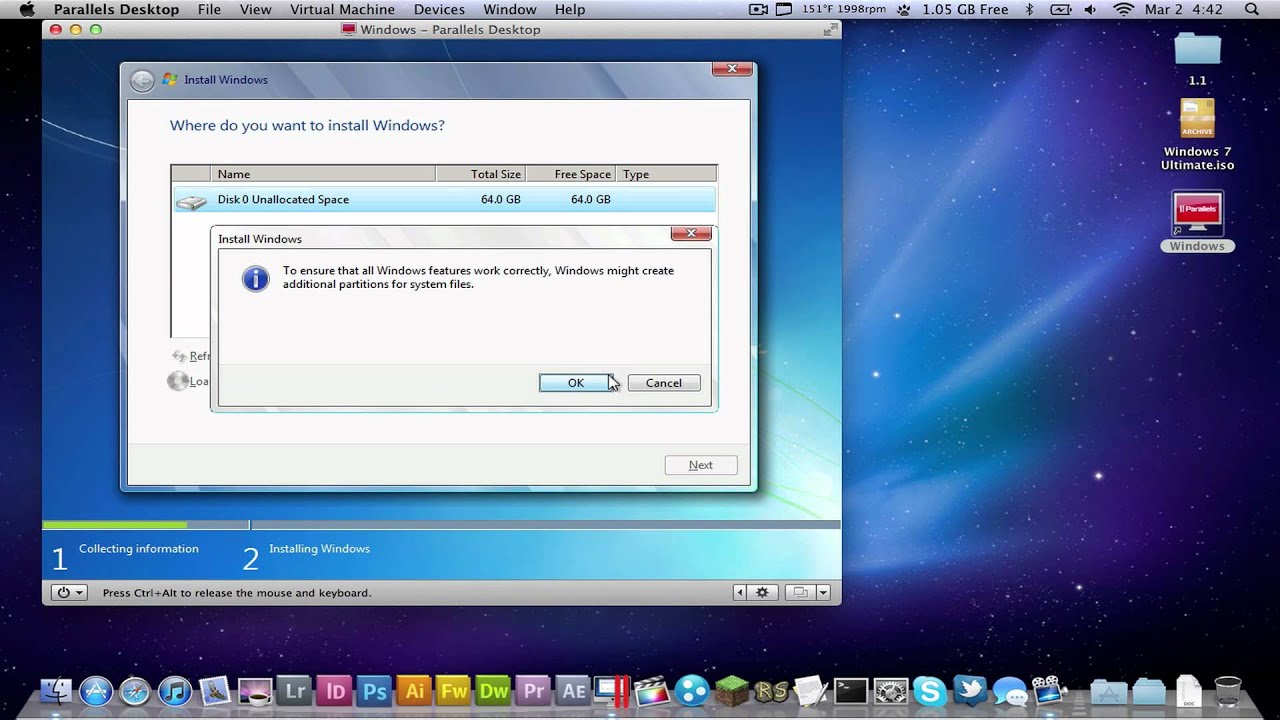Open Illustrator from the dock
This screenshot has height=720, width=1280.
pyautogui.click(x=414, y=691)
